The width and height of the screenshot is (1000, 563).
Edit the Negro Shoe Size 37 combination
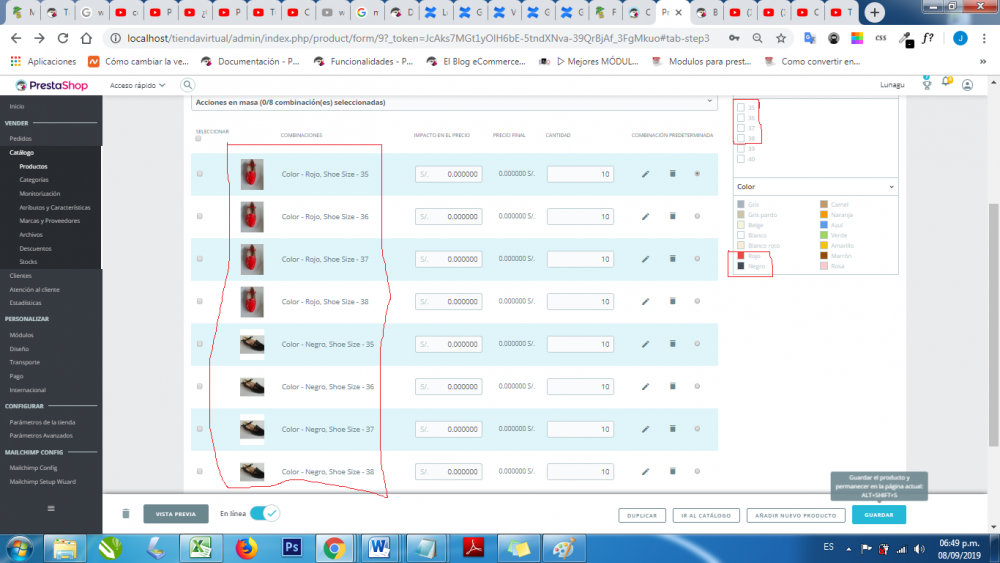645,429
